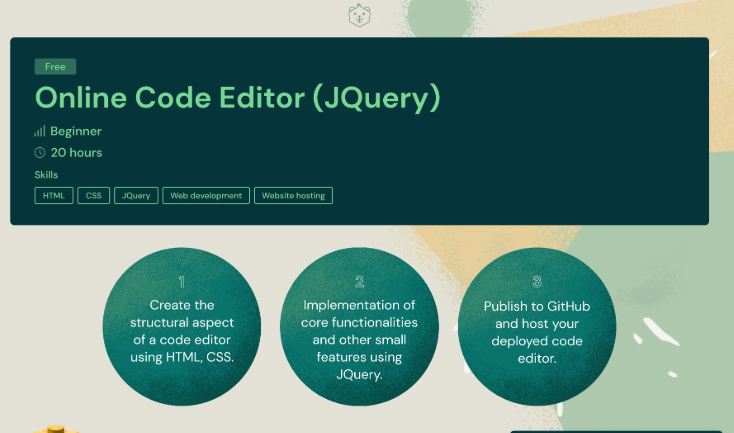
Task: Click the Free badge
Action: click(x=55, y=66)
